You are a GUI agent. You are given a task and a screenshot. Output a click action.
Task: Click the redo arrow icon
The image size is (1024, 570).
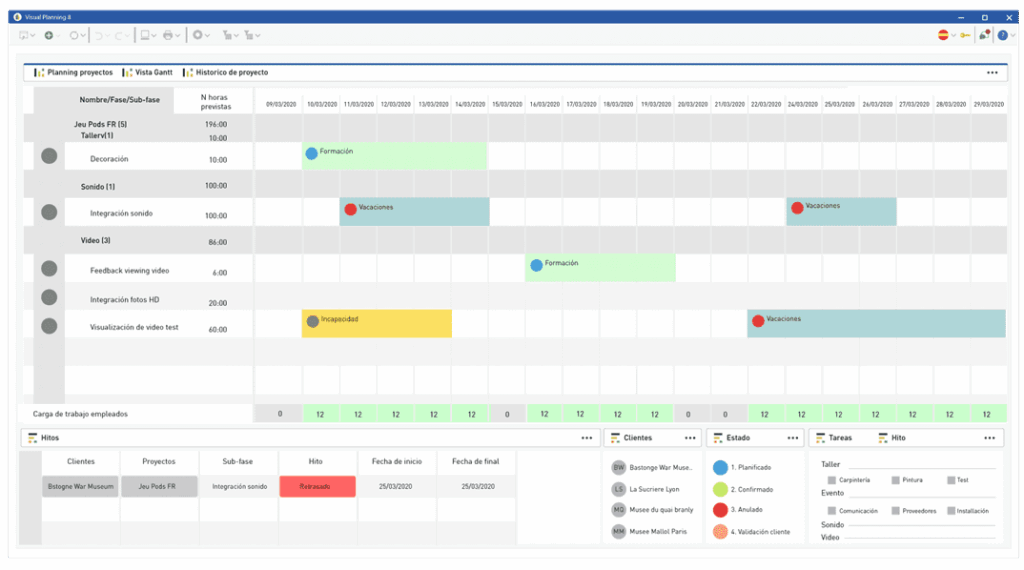(119, 35)
